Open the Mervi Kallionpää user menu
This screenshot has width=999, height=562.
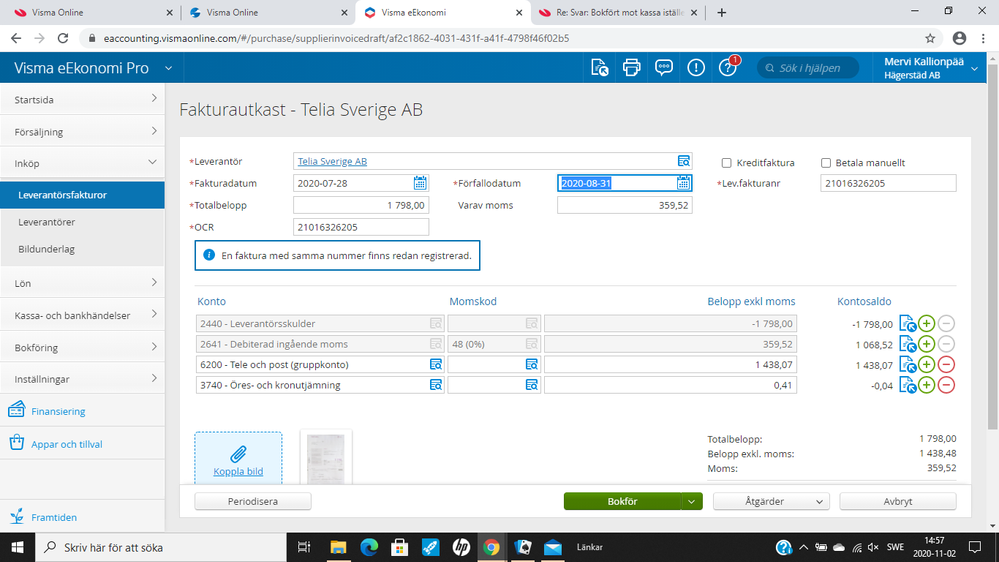931,68
